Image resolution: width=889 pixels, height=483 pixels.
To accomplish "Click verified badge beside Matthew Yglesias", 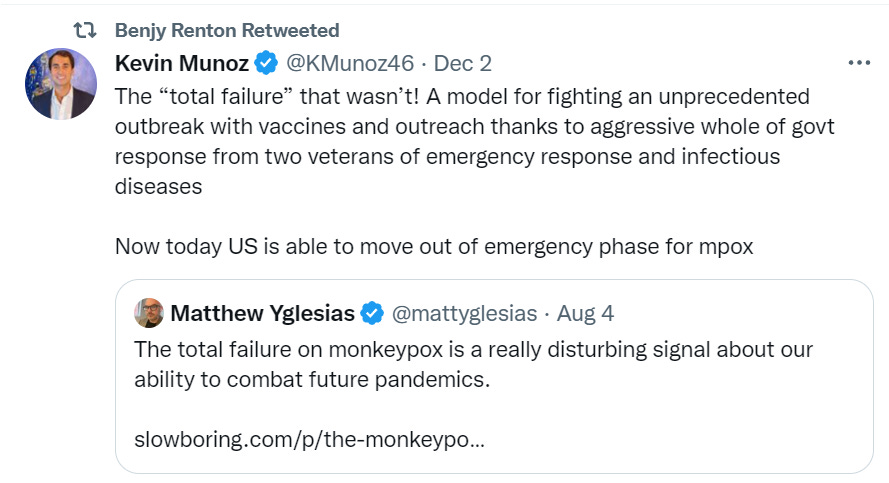I will [372, 313].
